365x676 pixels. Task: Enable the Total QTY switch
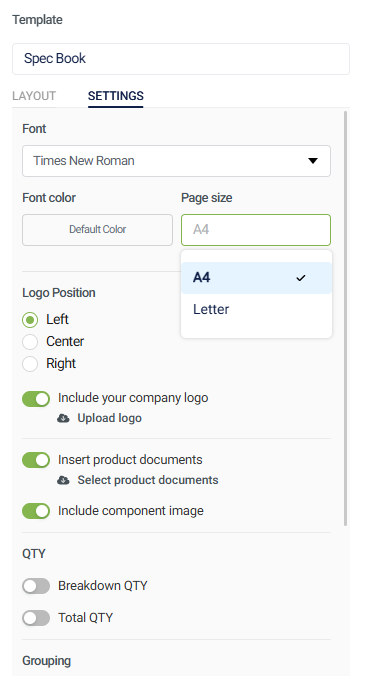pyautogui.click(x=36, y=618)
